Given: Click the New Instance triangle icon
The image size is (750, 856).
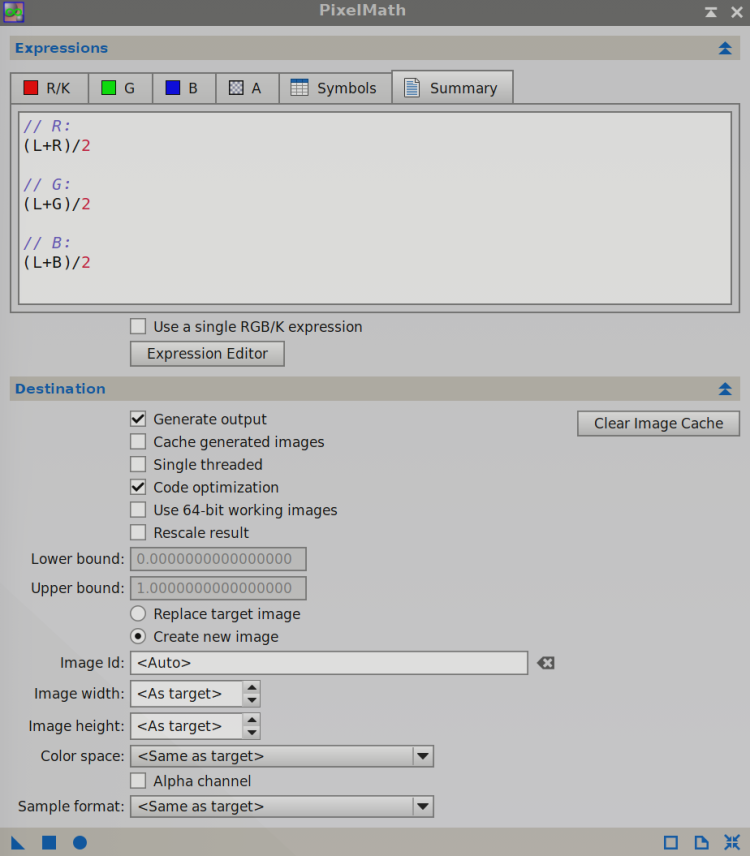Looking at the screenshot, I should click(x=18, y=843).
